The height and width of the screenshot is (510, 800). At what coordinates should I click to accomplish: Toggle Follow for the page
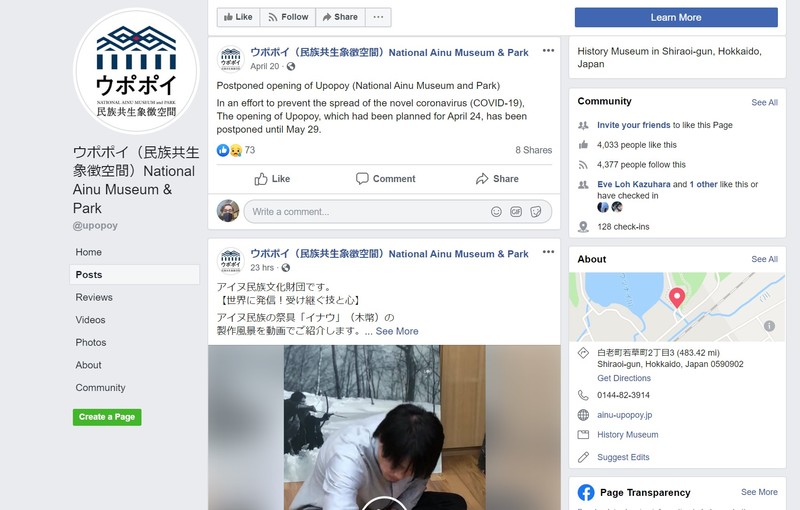288,17
